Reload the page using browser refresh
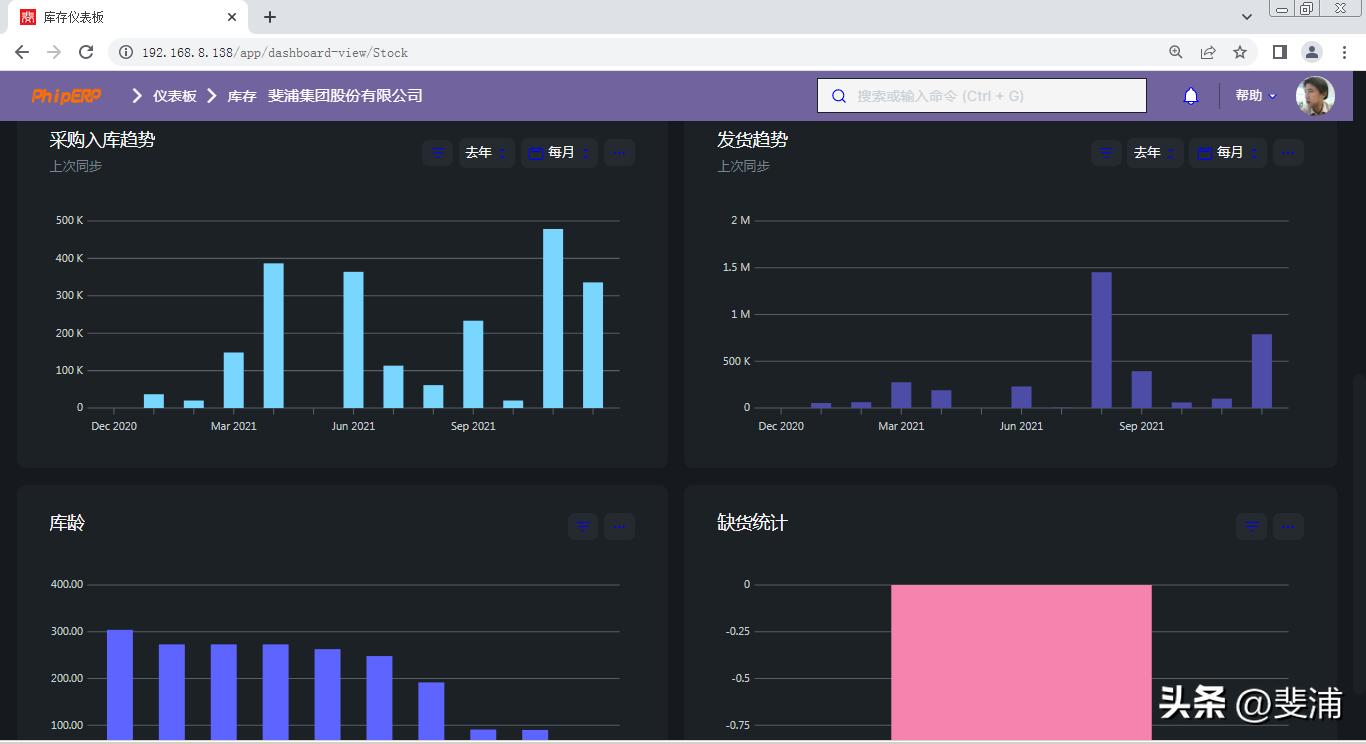The height and width of the screenshot is (744, 1366). tap(86, 52)
